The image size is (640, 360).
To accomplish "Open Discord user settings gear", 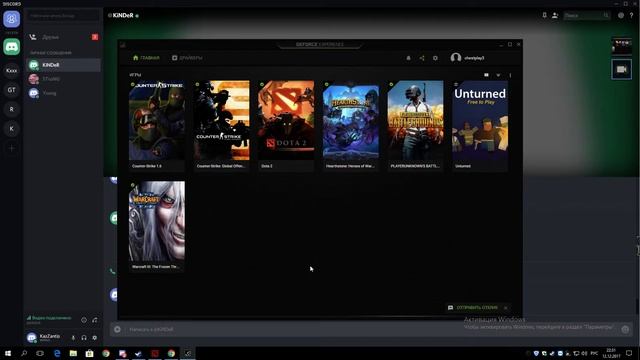I will (95, 338).
